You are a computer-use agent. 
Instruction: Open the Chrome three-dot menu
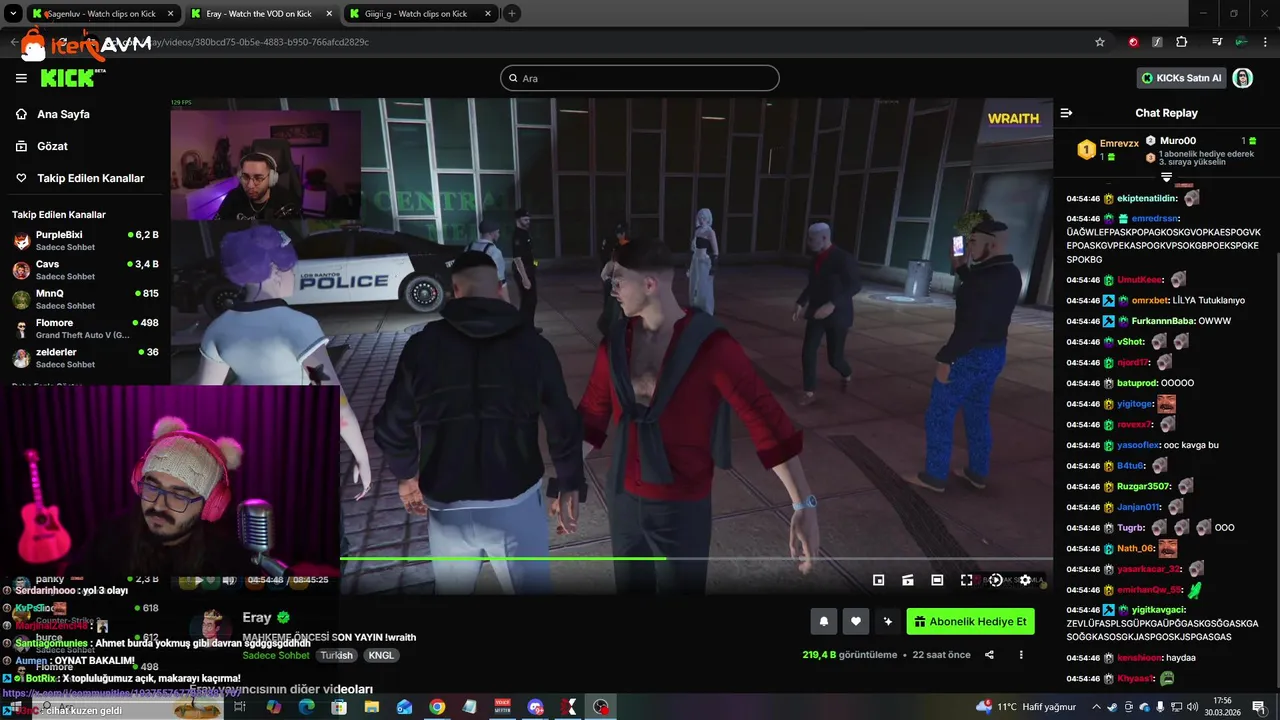(1265, 42)
